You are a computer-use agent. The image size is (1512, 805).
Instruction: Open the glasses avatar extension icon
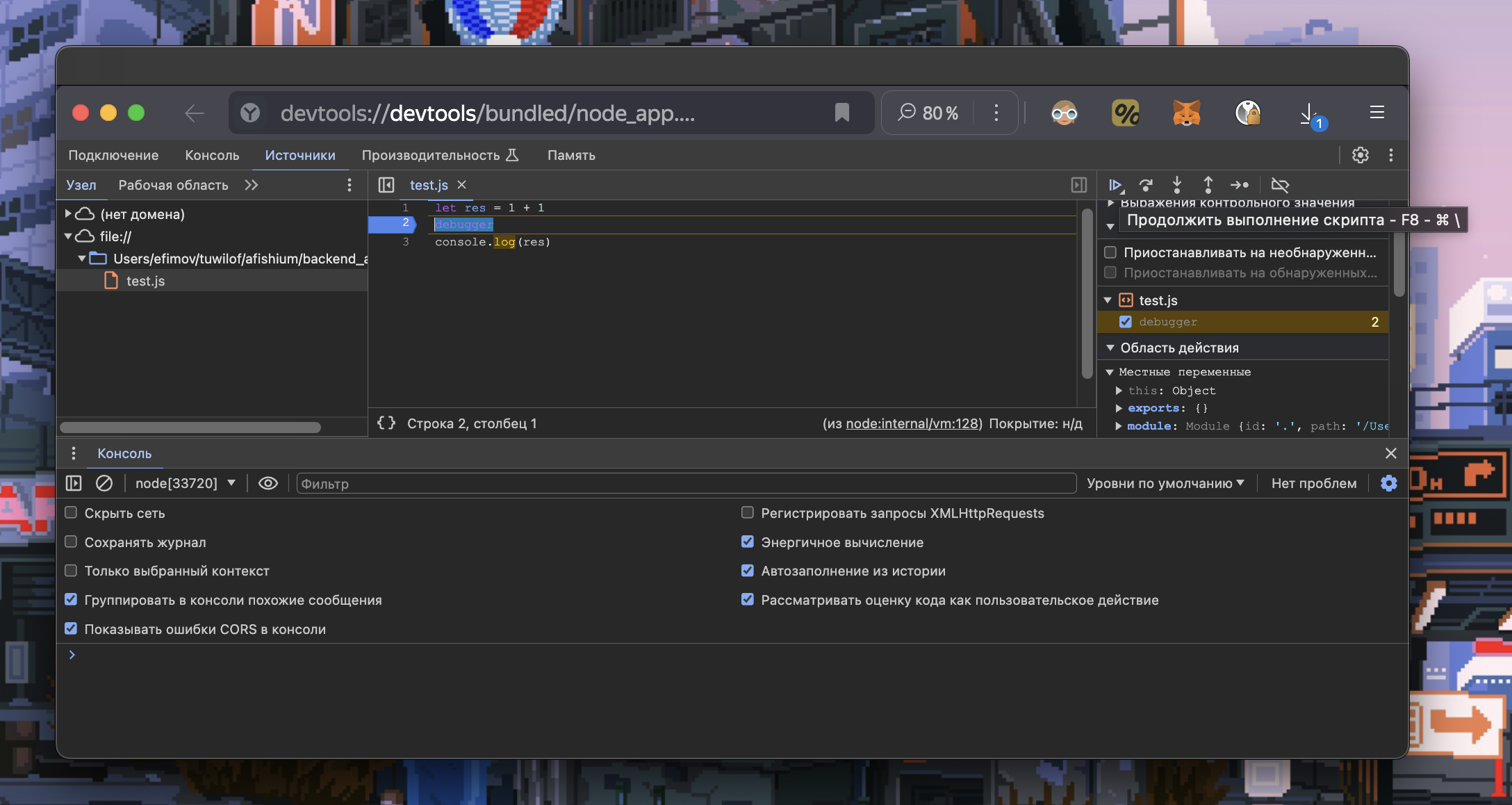tap(1065, 113)
